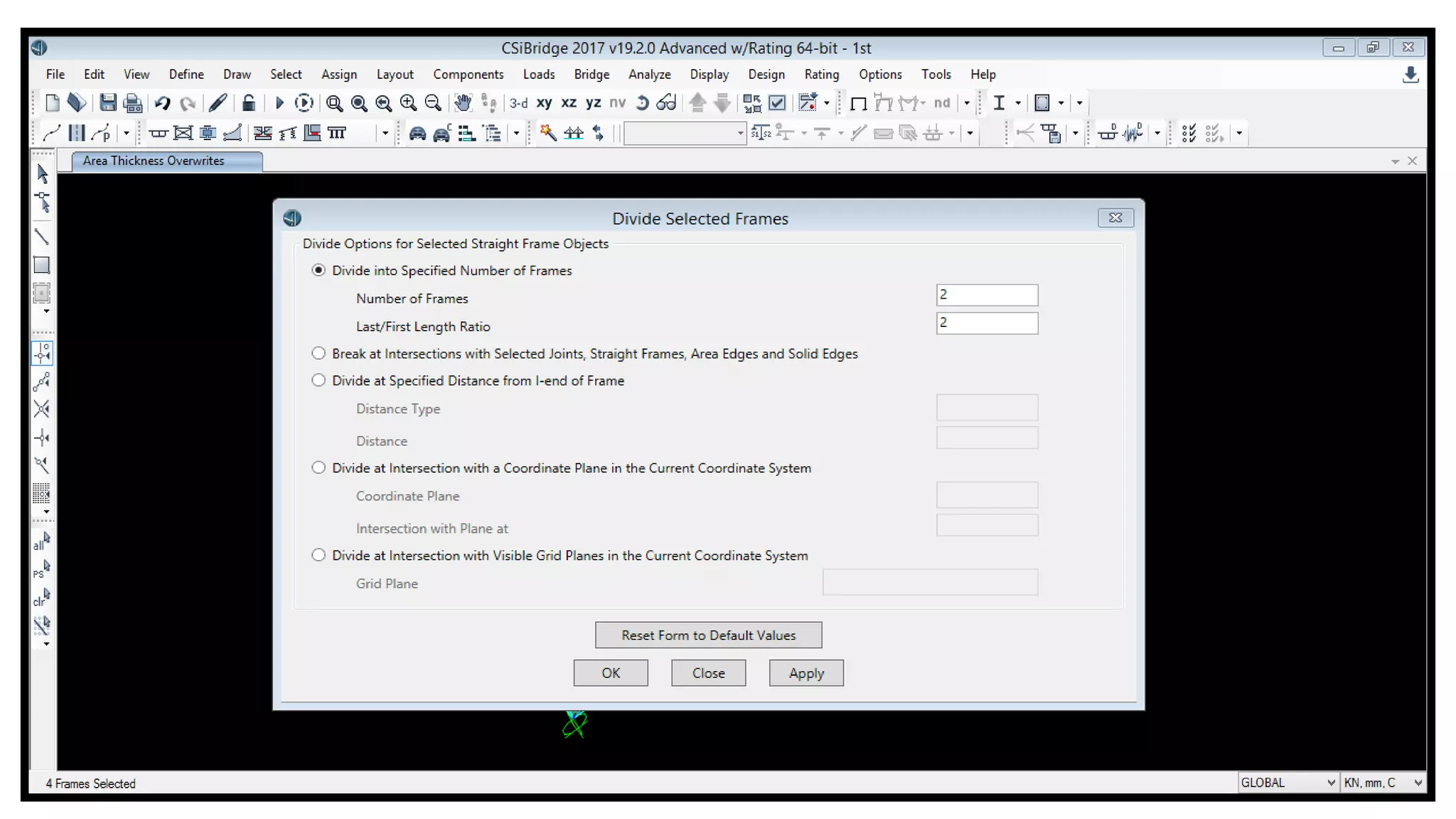Select Break at Intersections radio option
This screenshot has height=819, width=1456.
[x=318, y=353]
